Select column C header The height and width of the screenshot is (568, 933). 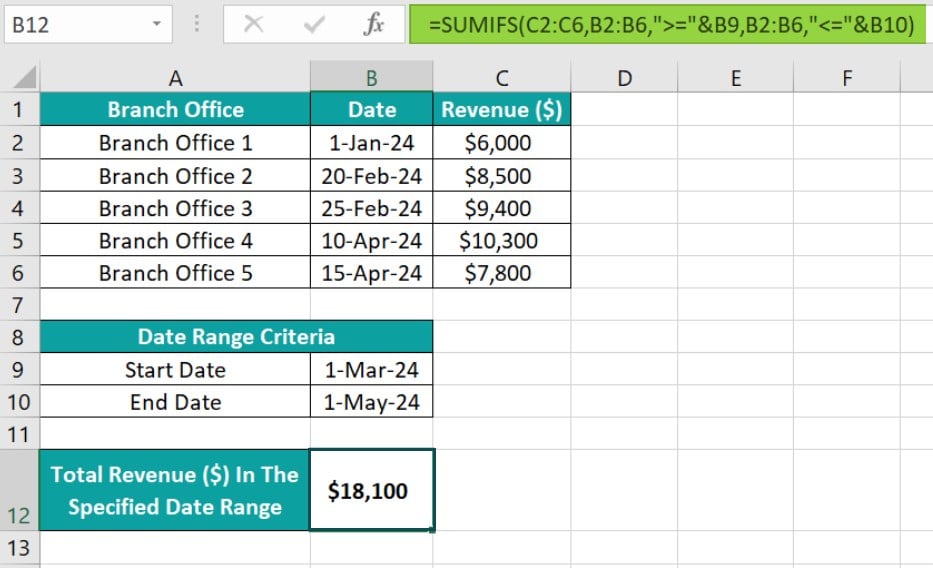502,78
